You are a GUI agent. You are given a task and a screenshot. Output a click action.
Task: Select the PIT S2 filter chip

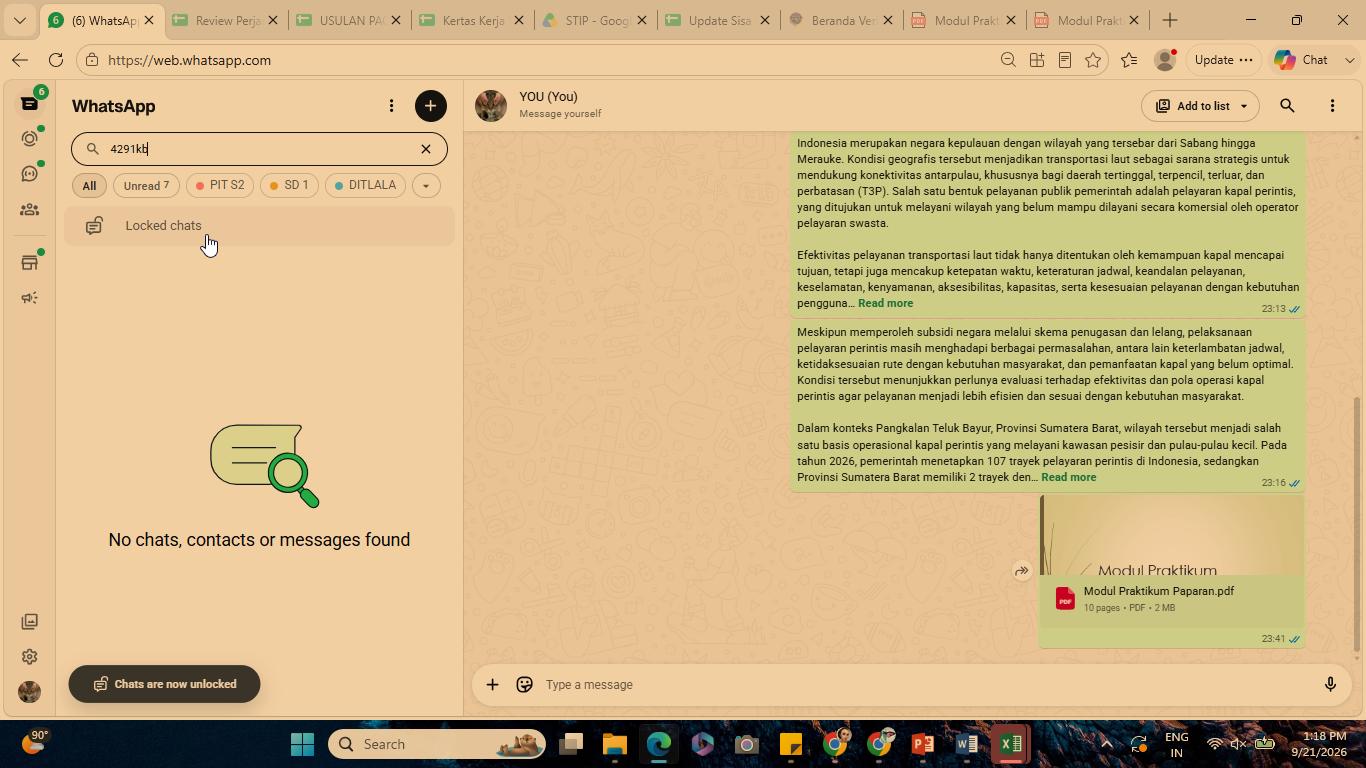coord(220,186)
